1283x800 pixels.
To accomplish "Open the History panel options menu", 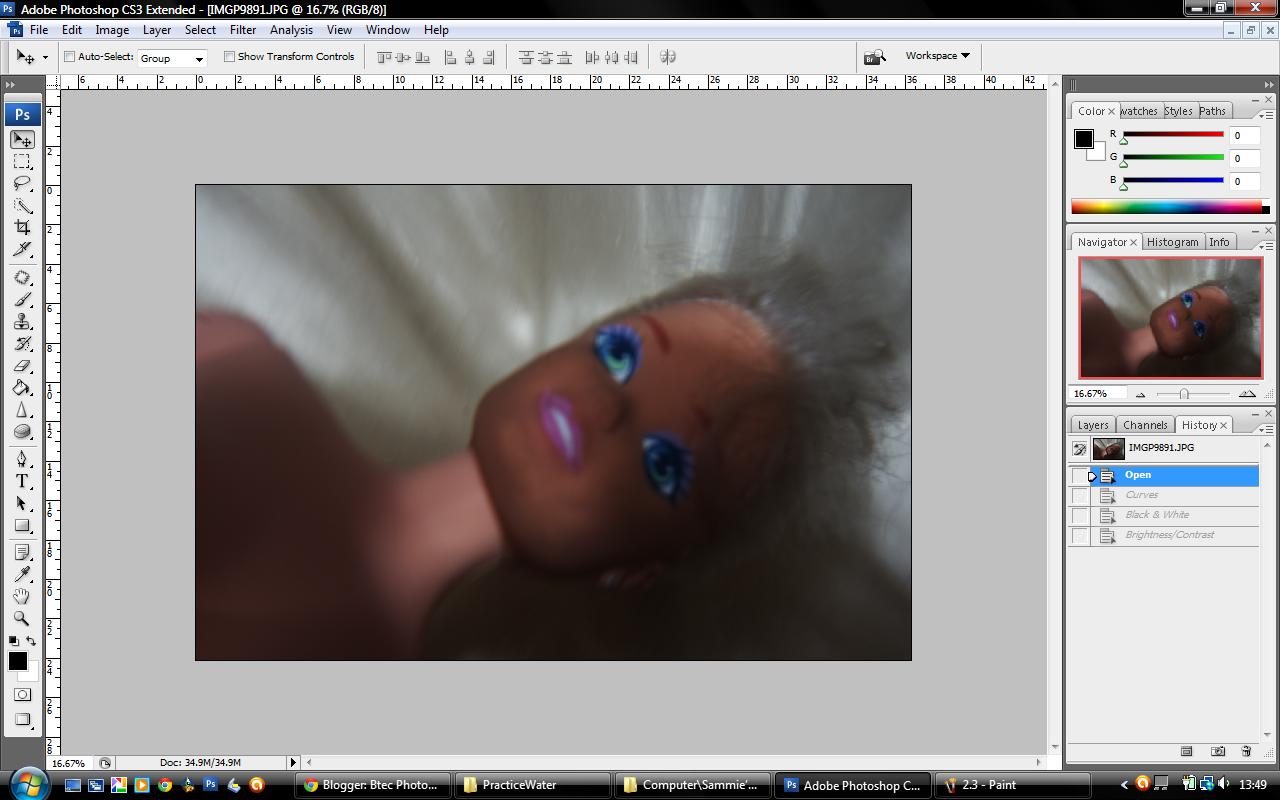I will (1265, 429).
